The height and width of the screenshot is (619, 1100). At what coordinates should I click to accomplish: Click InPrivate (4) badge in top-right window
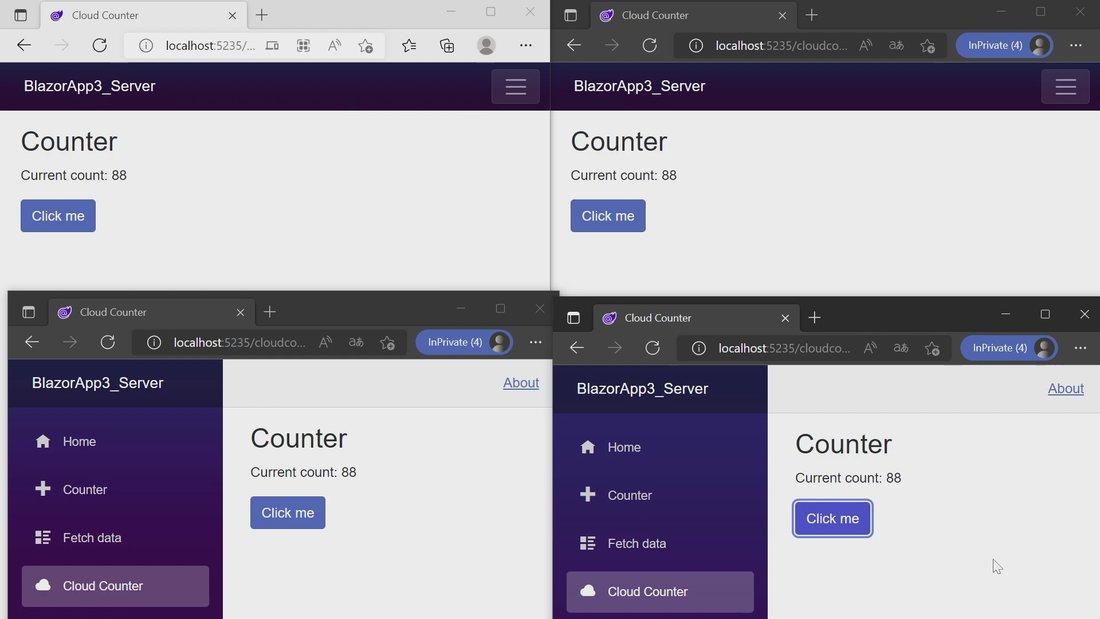pyautogui.click(x=1004, y=46)
